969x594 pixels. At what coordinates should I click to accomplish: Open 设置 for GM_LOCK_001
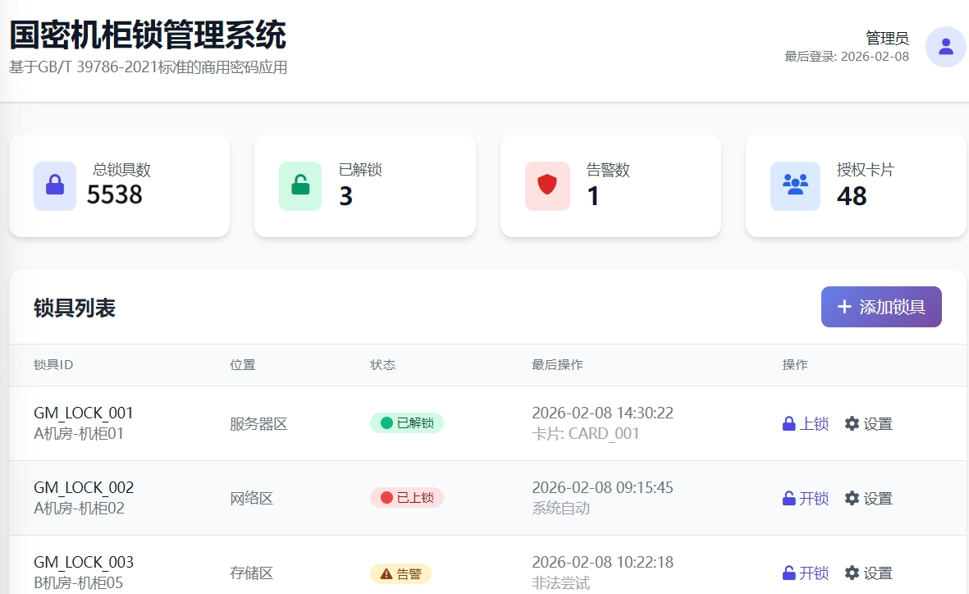tap(868, 424)
